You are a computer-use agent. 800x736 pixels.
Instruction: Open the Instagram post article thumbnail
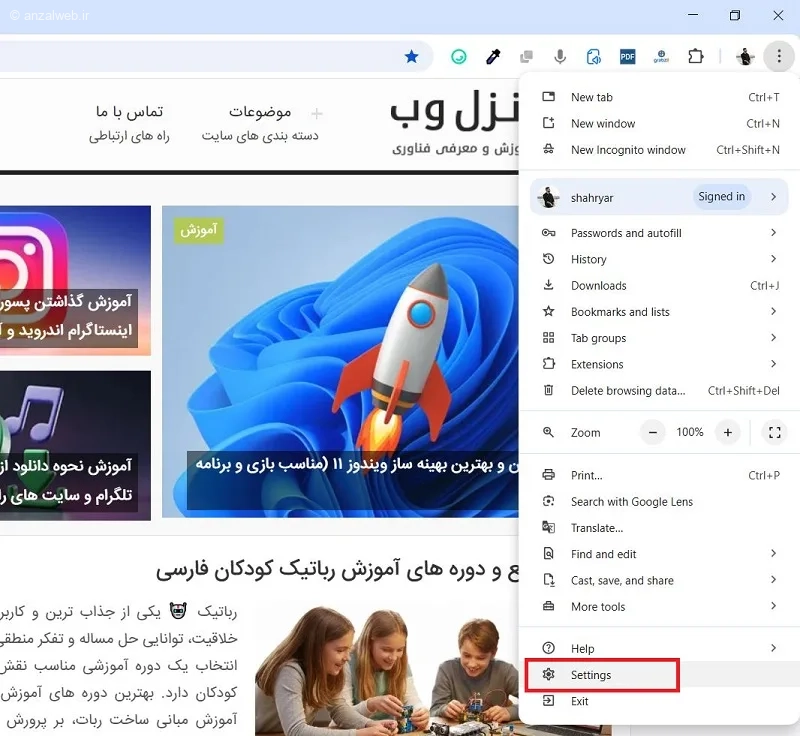[75, 280]
